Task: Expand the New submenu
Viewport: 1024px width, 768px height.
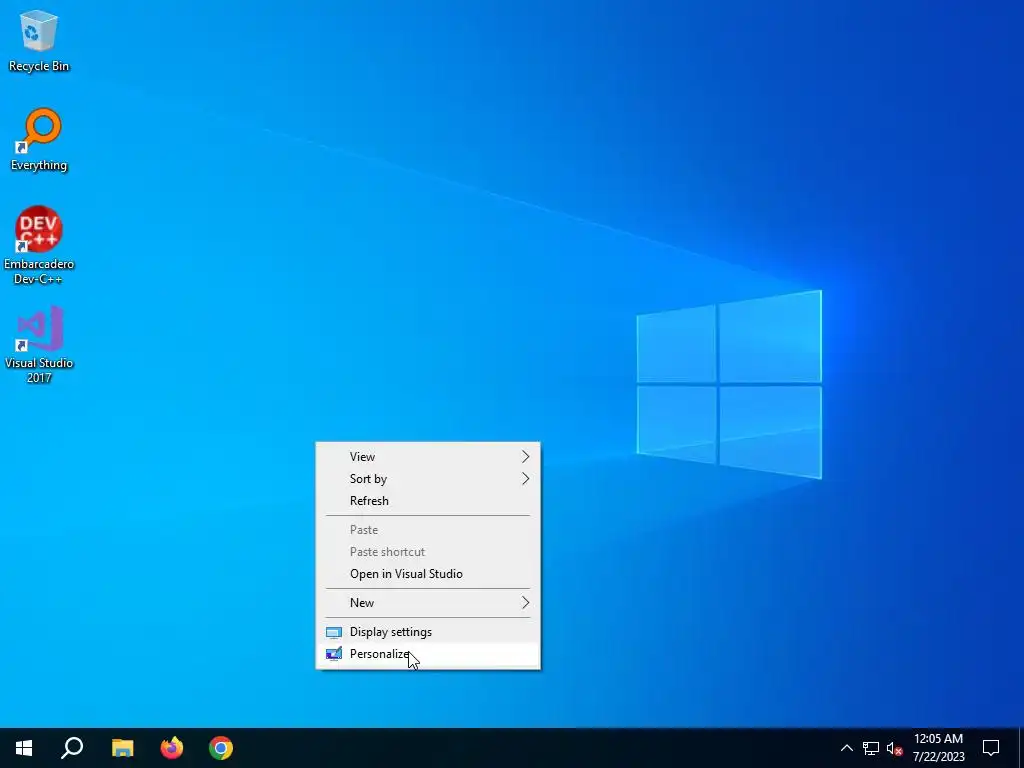Action: point(428,603)
